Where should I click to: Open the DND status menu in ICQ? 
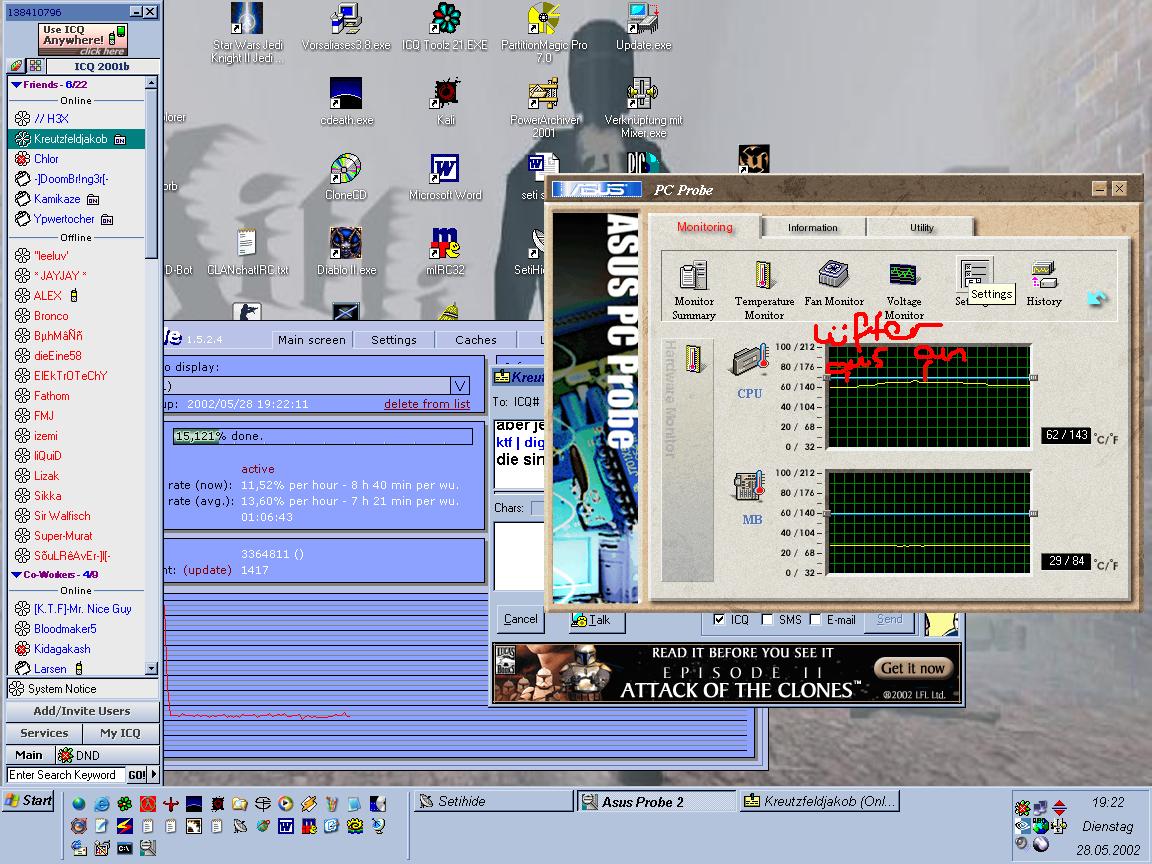(x=107, y=755)
